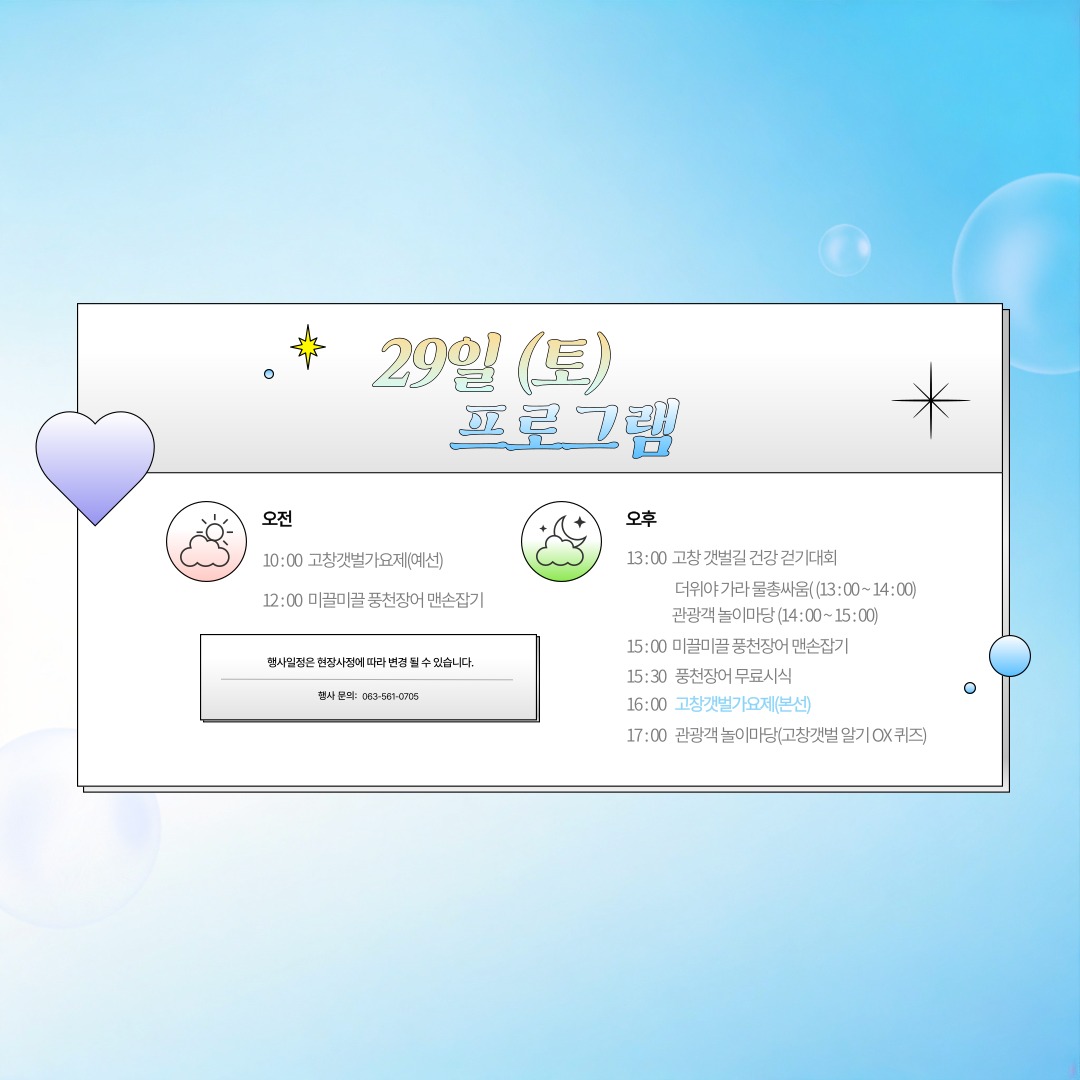Click the 행사일정 notice box
This screenshot has width=1080, height=1080.
tap(368, 675)
